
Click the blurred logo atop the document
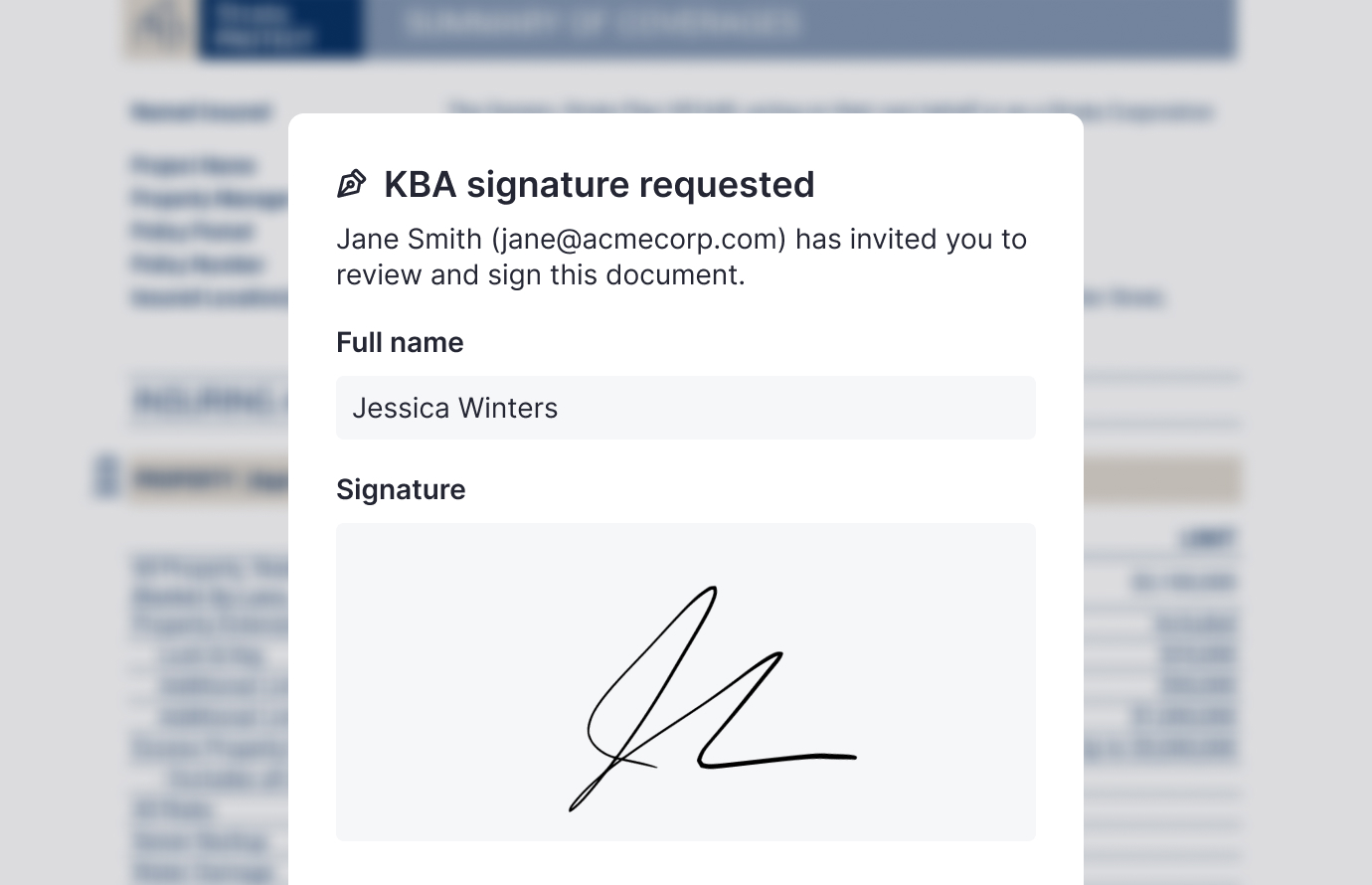159,28
